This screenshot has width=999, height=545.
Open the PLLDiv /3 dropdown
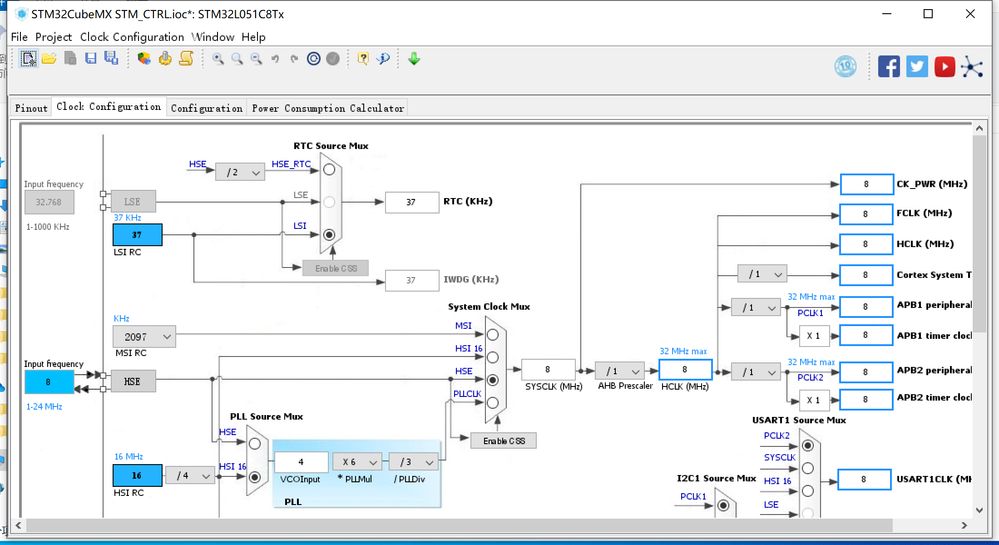tap(414, 461)
